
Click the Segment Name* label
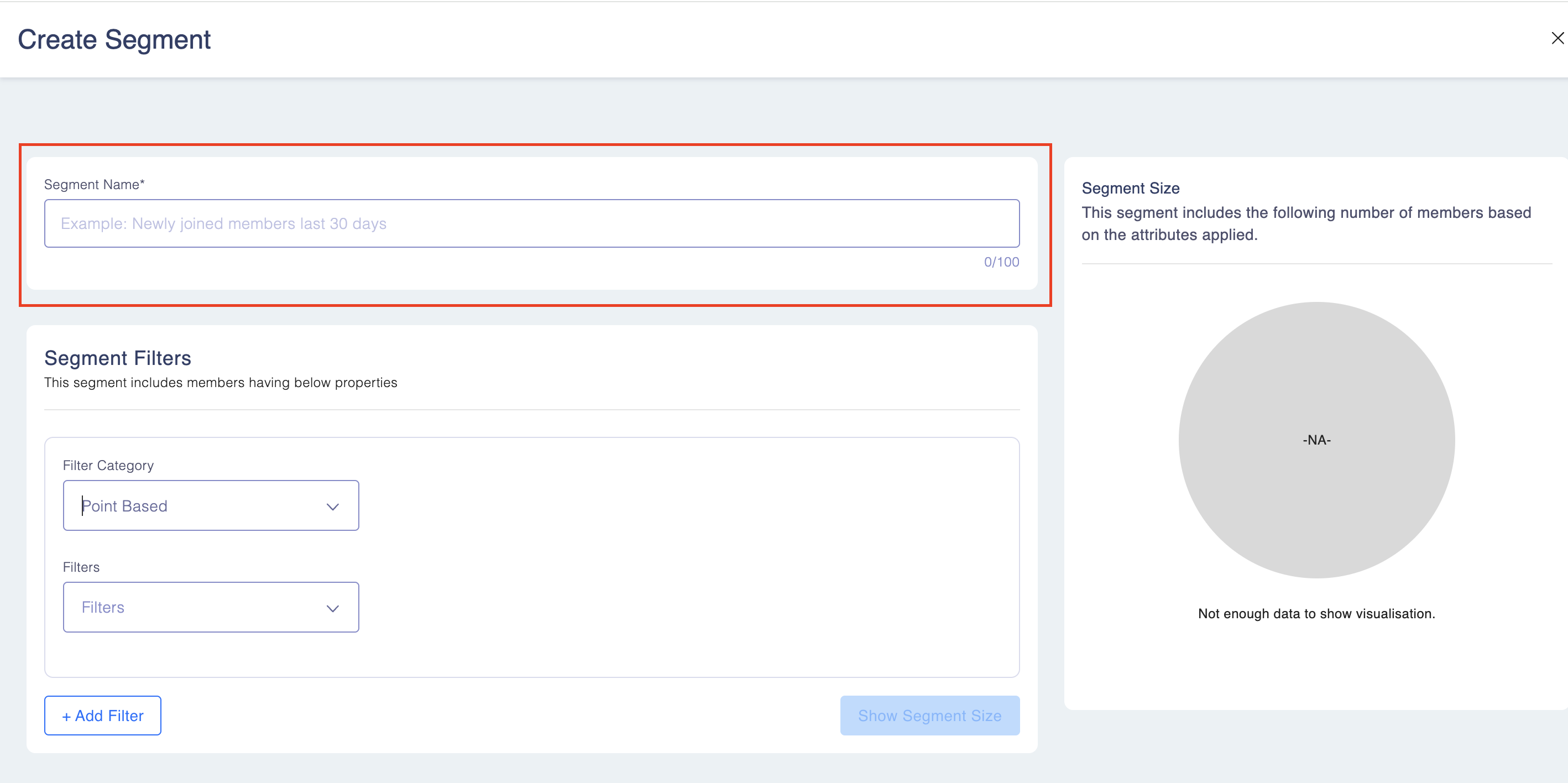click(95, 185)
